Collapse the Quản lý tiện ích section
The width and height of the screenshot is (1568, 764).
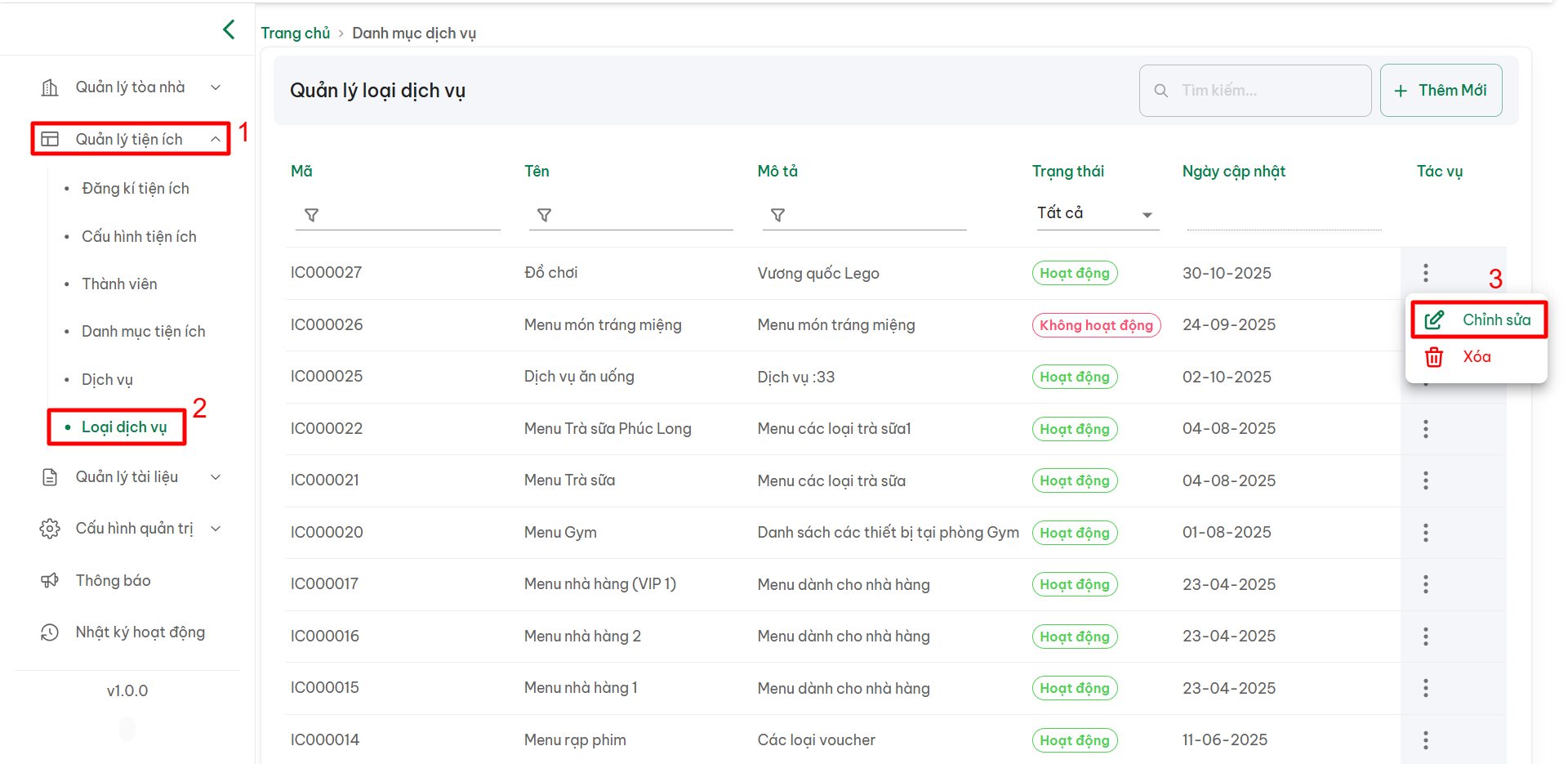[216, 140]
